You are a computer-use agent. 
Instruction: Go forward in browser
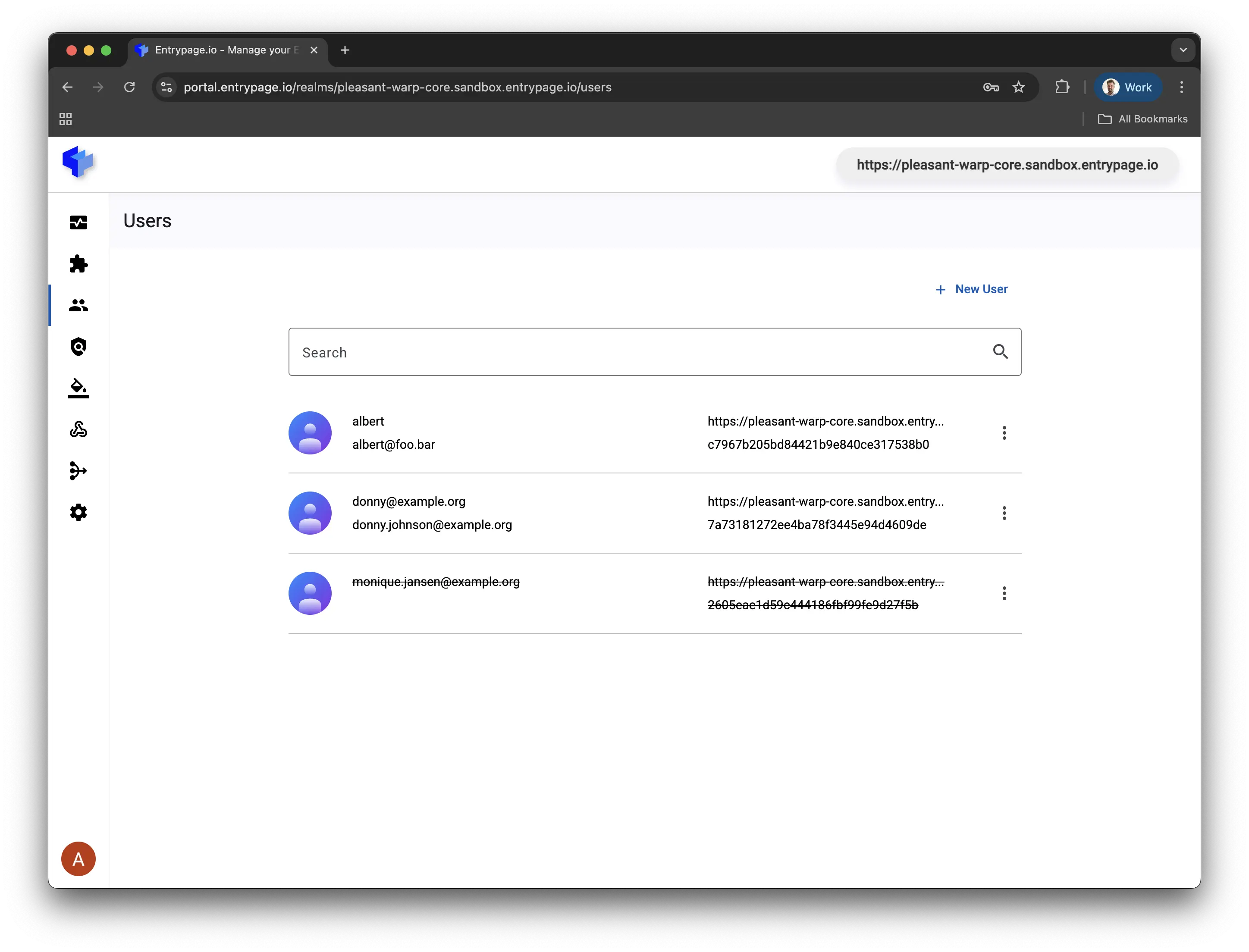coord(98,87)
